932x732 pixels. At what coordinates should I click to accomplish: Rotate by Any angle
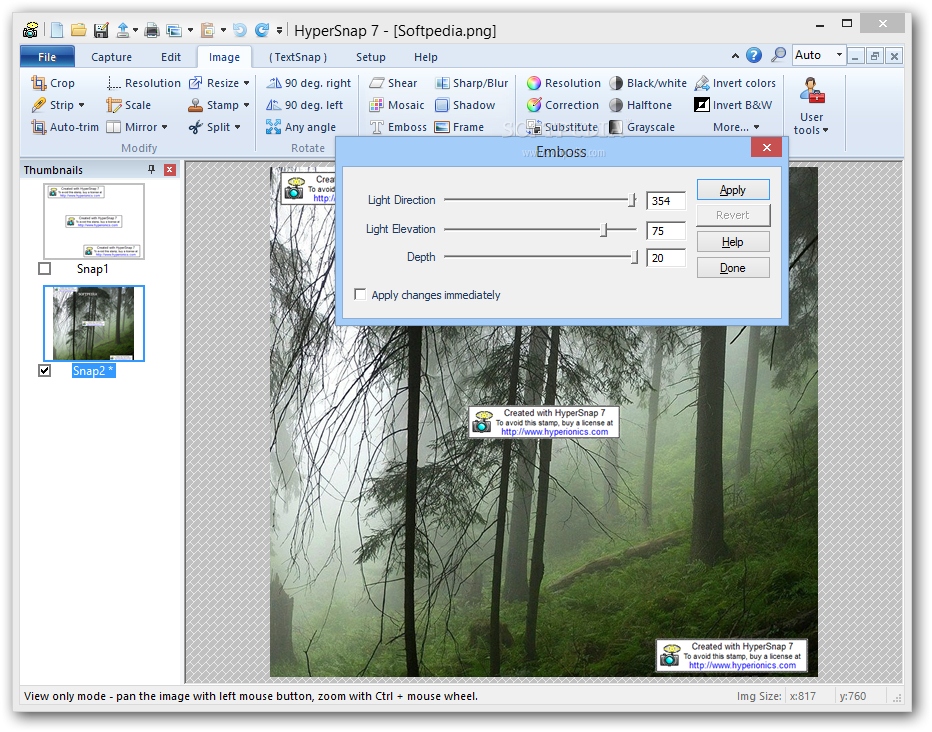pyautogui.click(x=301, y=127)
